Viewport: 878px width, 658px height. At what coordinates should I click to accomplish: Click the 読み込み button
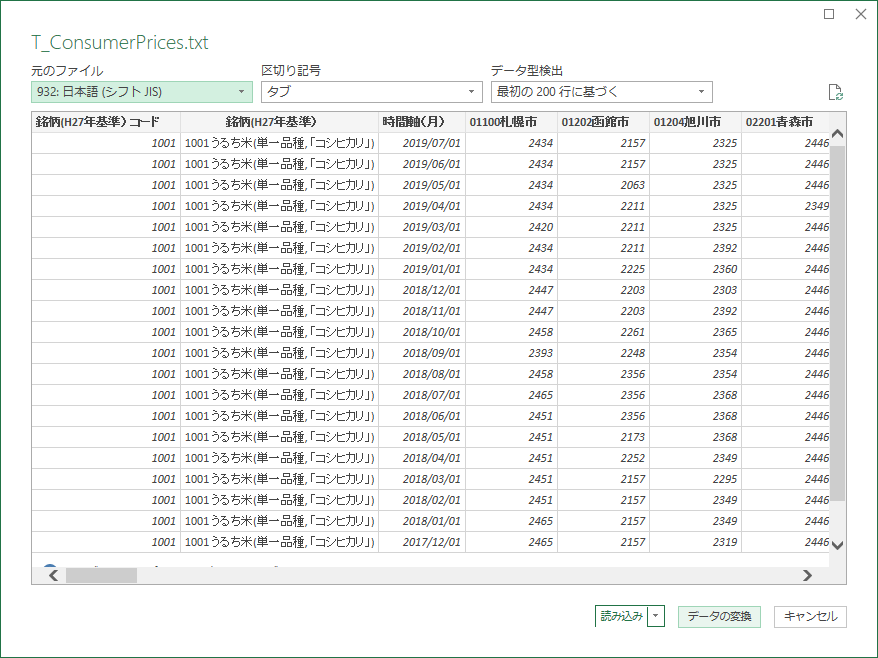click(621, 617)
